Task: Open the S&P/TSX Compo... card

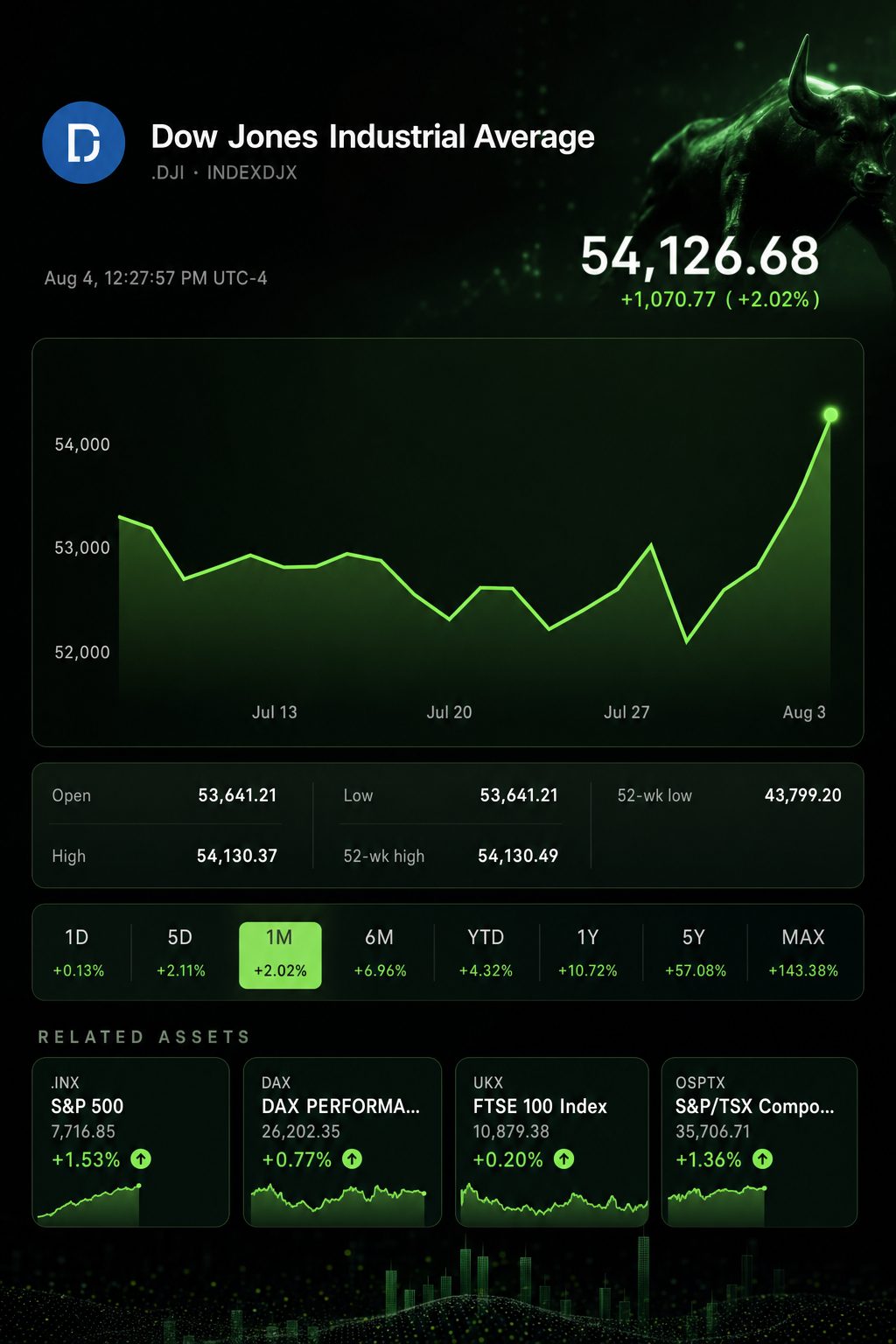Action: pos(759,1142)
